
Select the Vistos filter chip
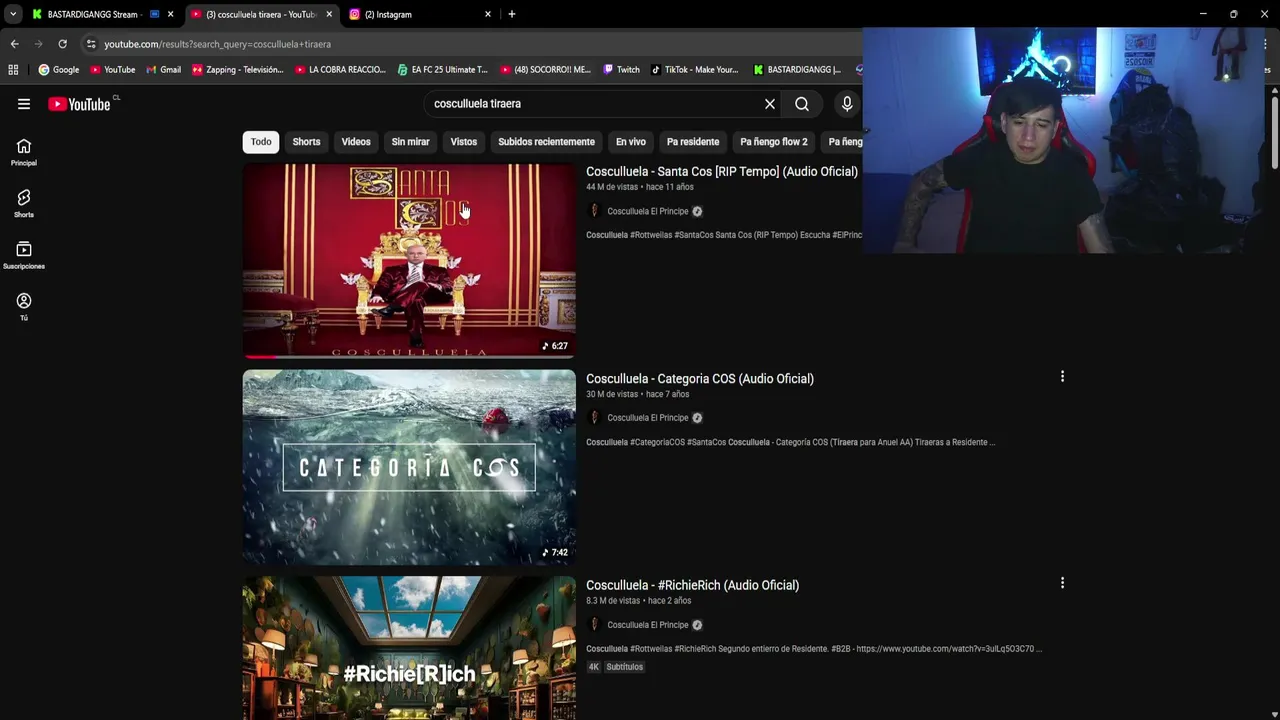464,142
